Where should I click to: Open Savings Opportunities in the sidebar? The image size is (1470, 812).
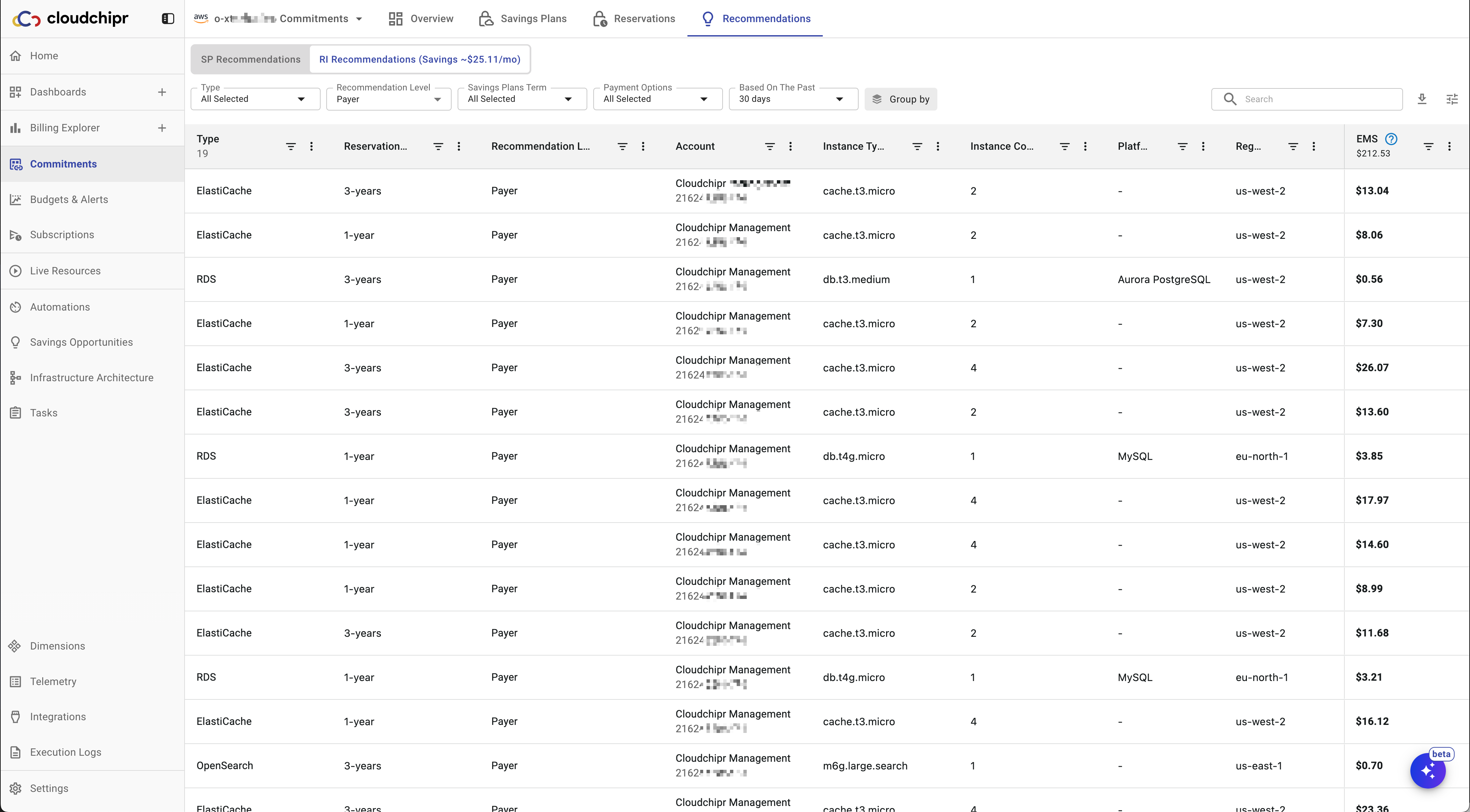[x=81, y=342]
